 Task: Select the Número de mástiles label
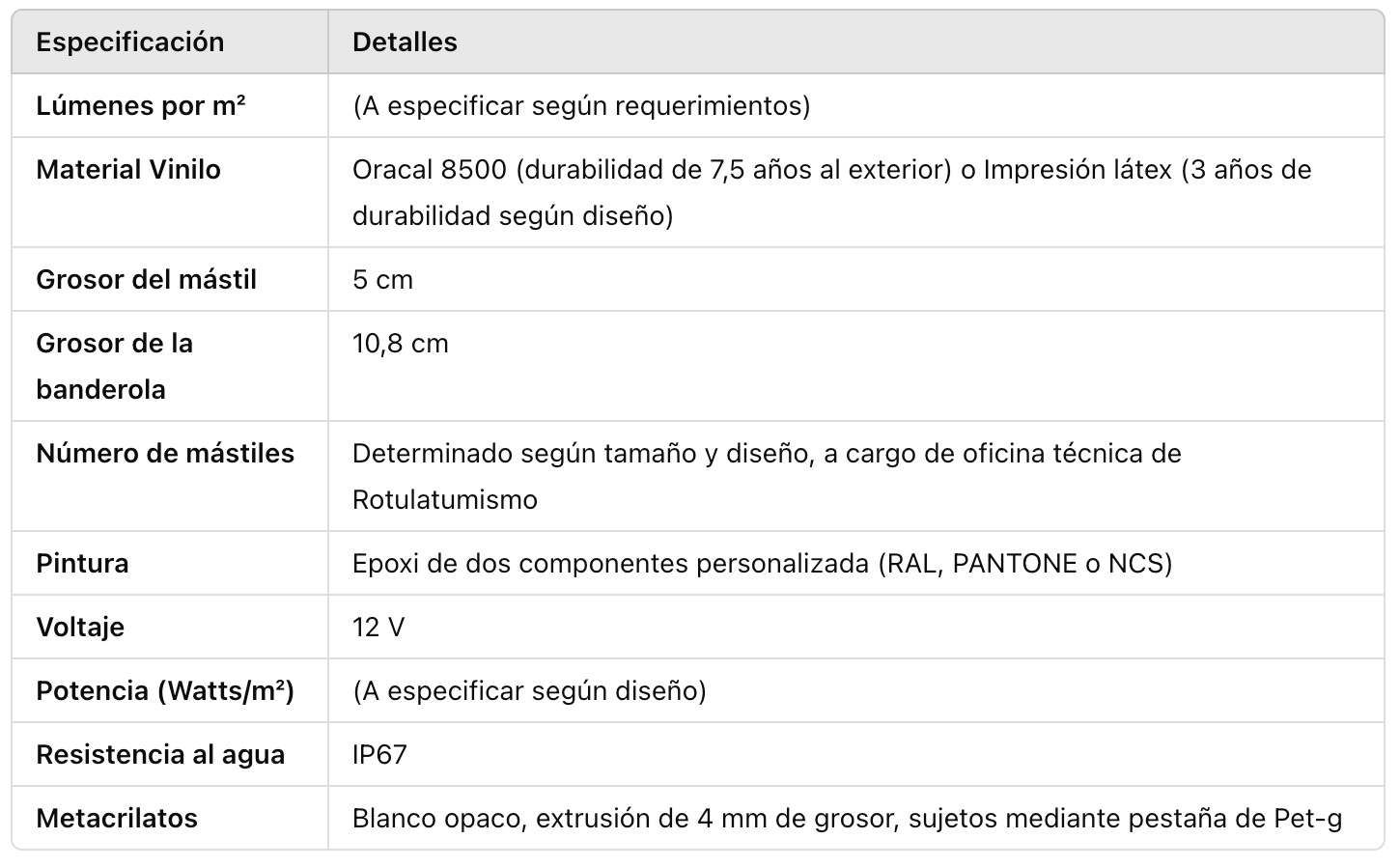pyautogui.click(x=165, y=454)
